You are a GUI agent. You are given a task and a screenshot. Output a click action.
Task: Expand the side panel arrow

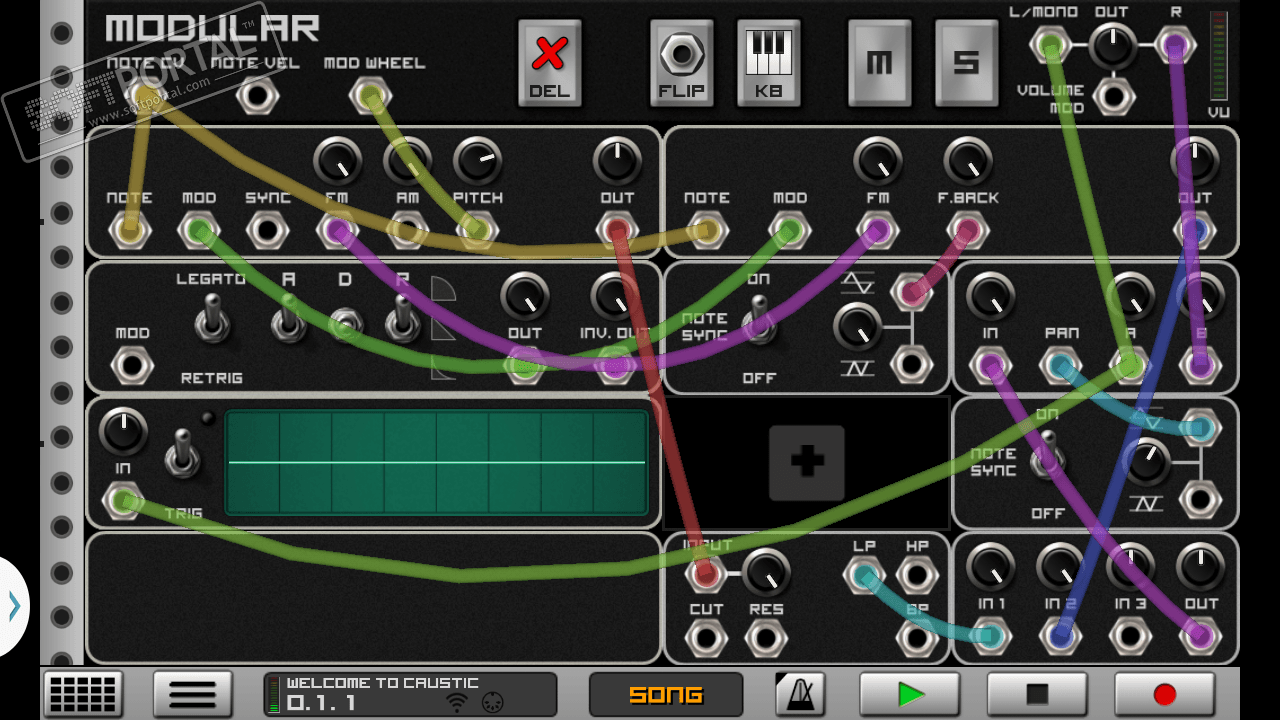tap(13, 606)
